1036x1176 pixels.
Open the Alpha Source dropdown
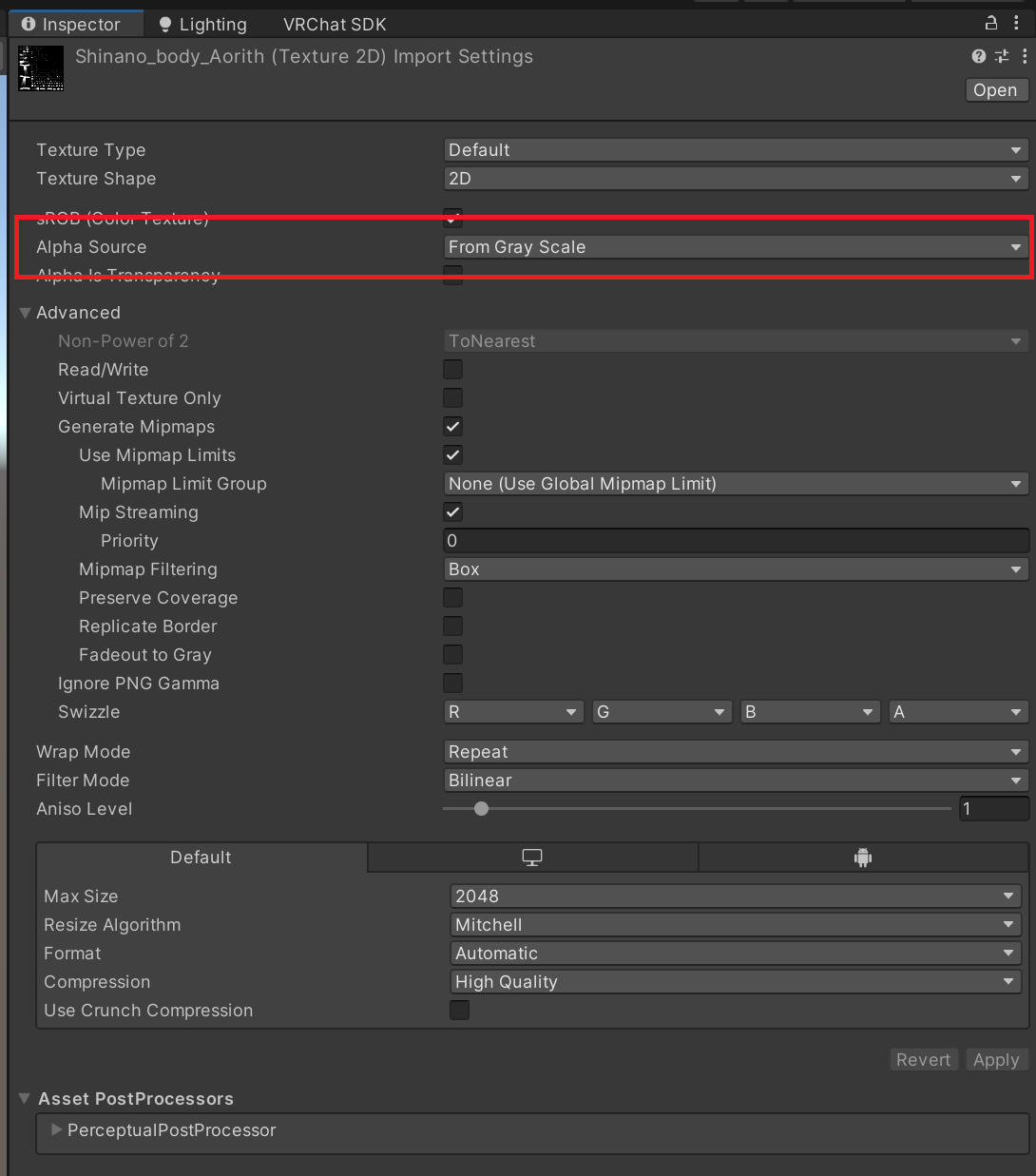point(736,247)
